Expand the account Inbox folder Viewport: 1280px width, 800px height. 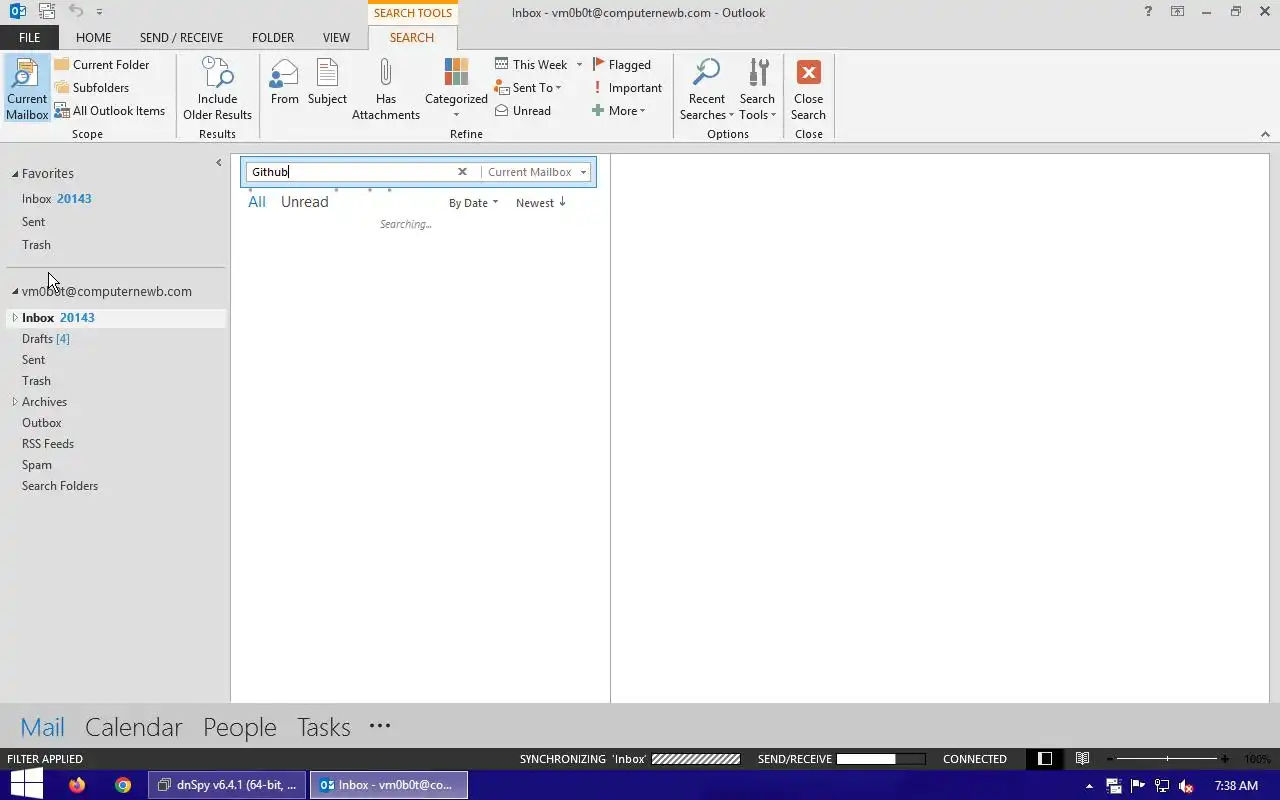tap(15, 318)
